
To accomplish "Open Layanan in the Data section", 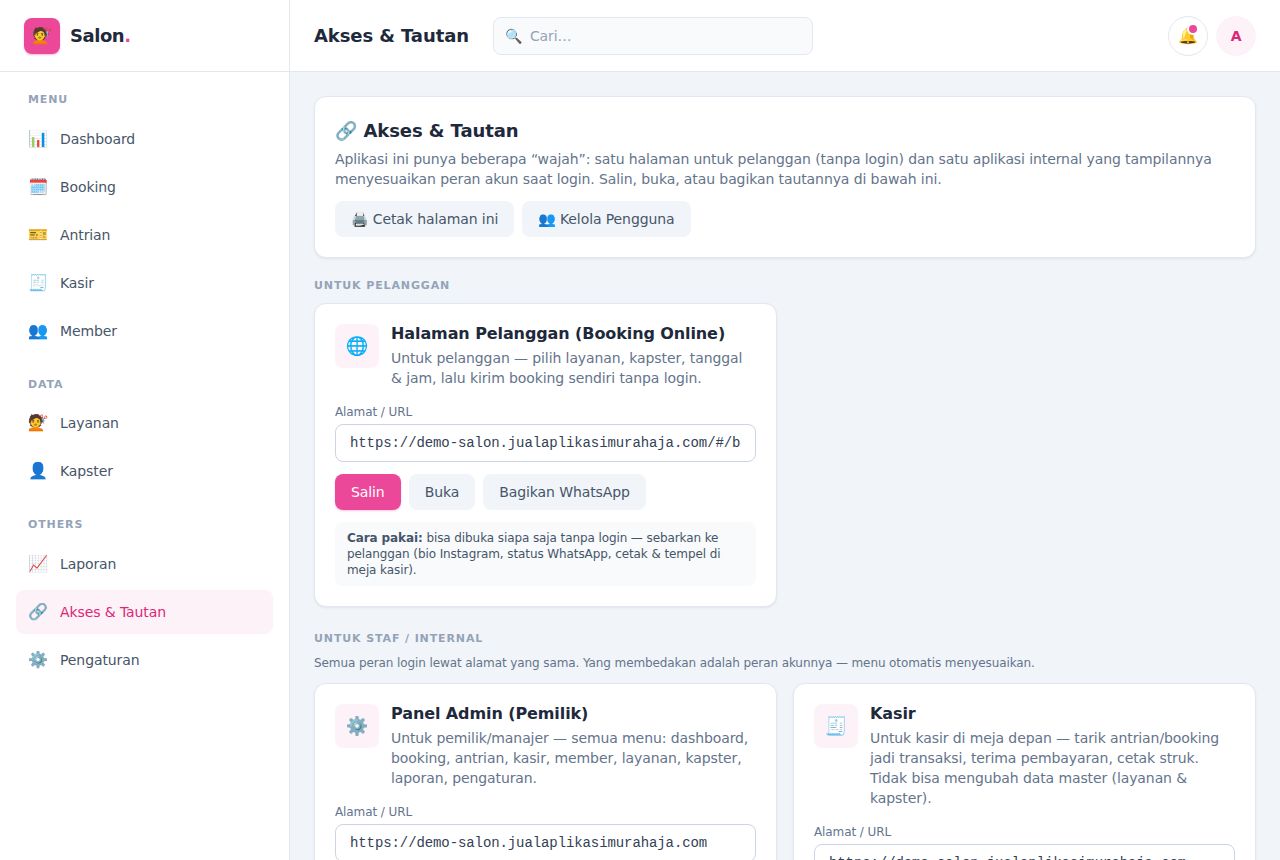I will click(x=144, y=423).
